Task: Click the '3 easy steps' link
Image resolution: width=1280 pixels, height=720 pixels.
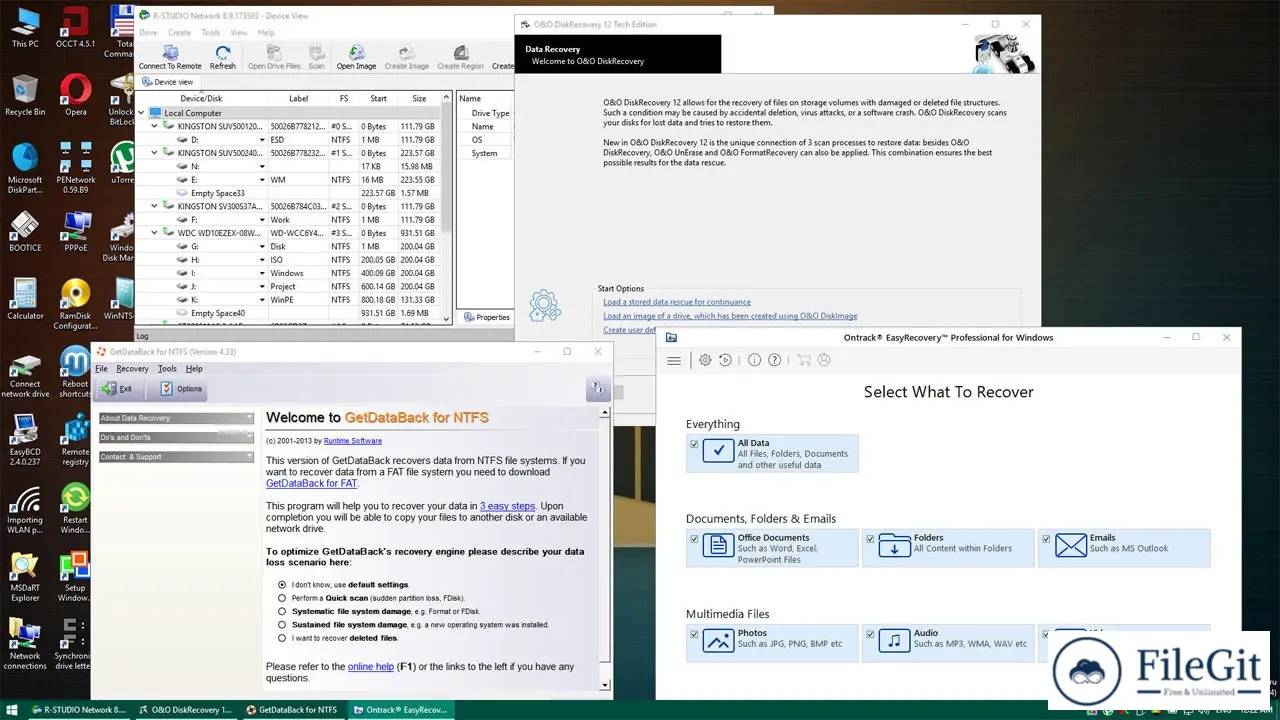Action: [x=507, y=506]
